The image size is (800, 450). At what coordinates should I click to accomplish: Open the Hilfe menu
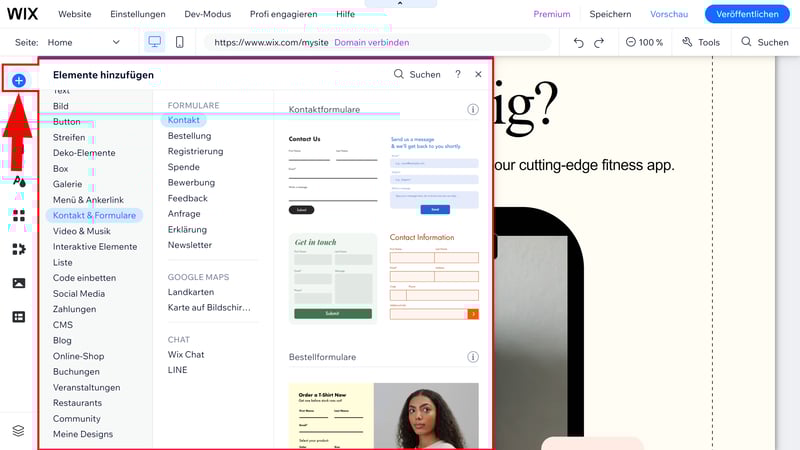pos(345,14)
